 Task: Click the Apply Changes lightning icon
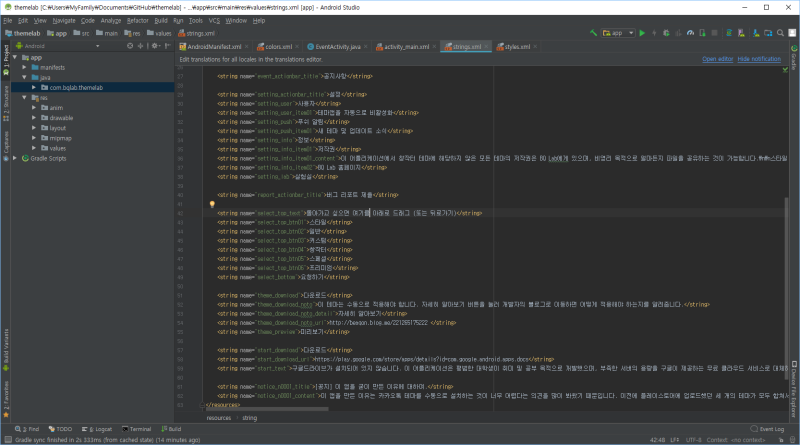coord(654,33)
